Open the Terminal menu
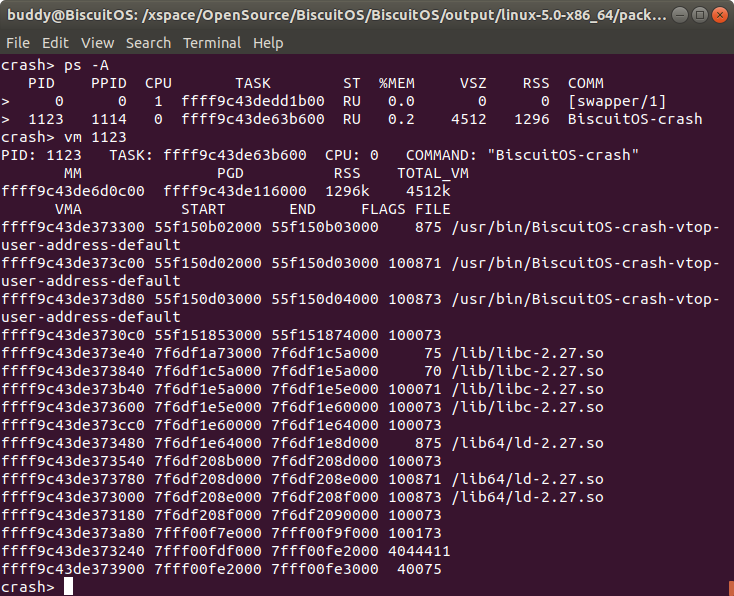Viewport: 734px width, 596px height. point(212,43)
